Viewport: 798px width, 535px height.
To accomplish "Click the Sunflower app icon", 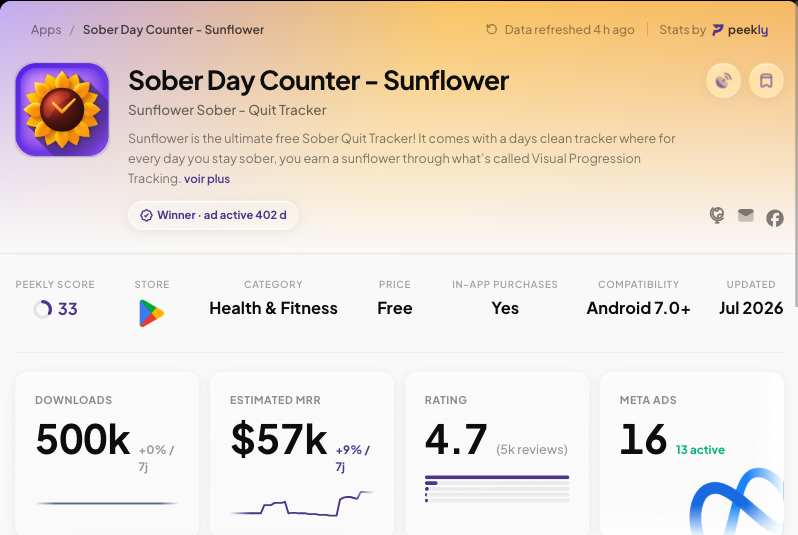I will pos(62,109).
